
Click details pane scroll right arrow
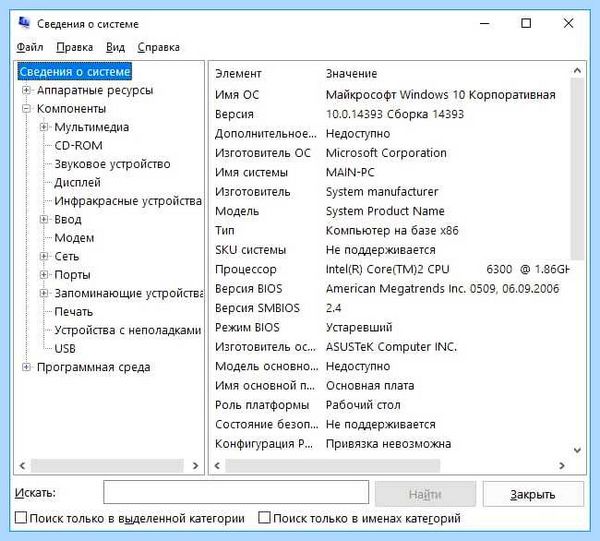[562, 466]
